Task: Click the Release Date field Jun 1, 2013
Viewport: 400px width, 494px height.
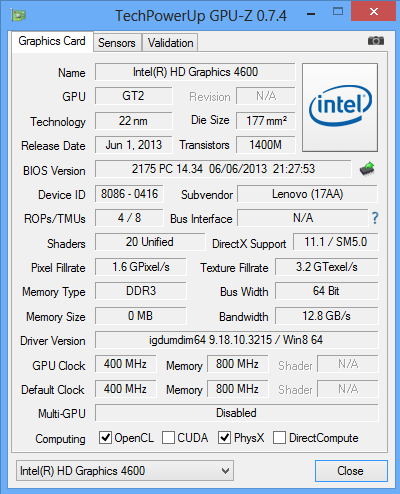Action: (x=133, y=145)
